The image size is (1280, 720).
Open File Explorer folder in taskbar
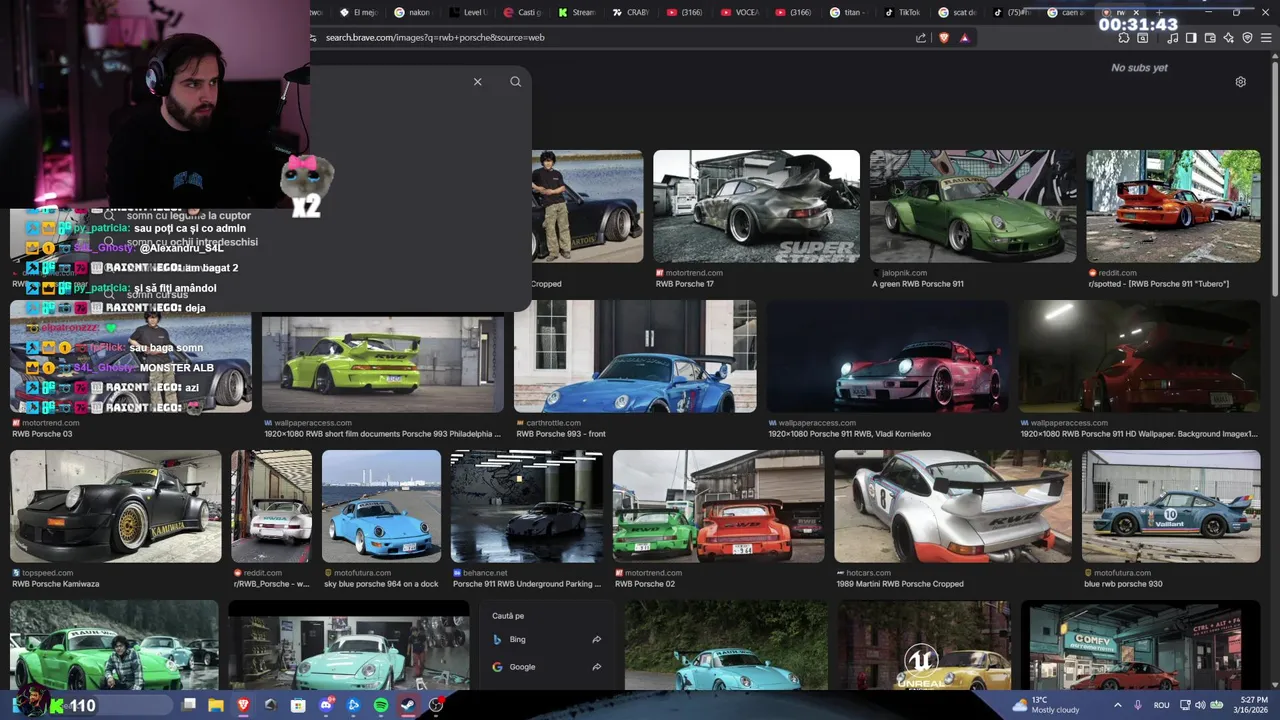click(215, 705)
